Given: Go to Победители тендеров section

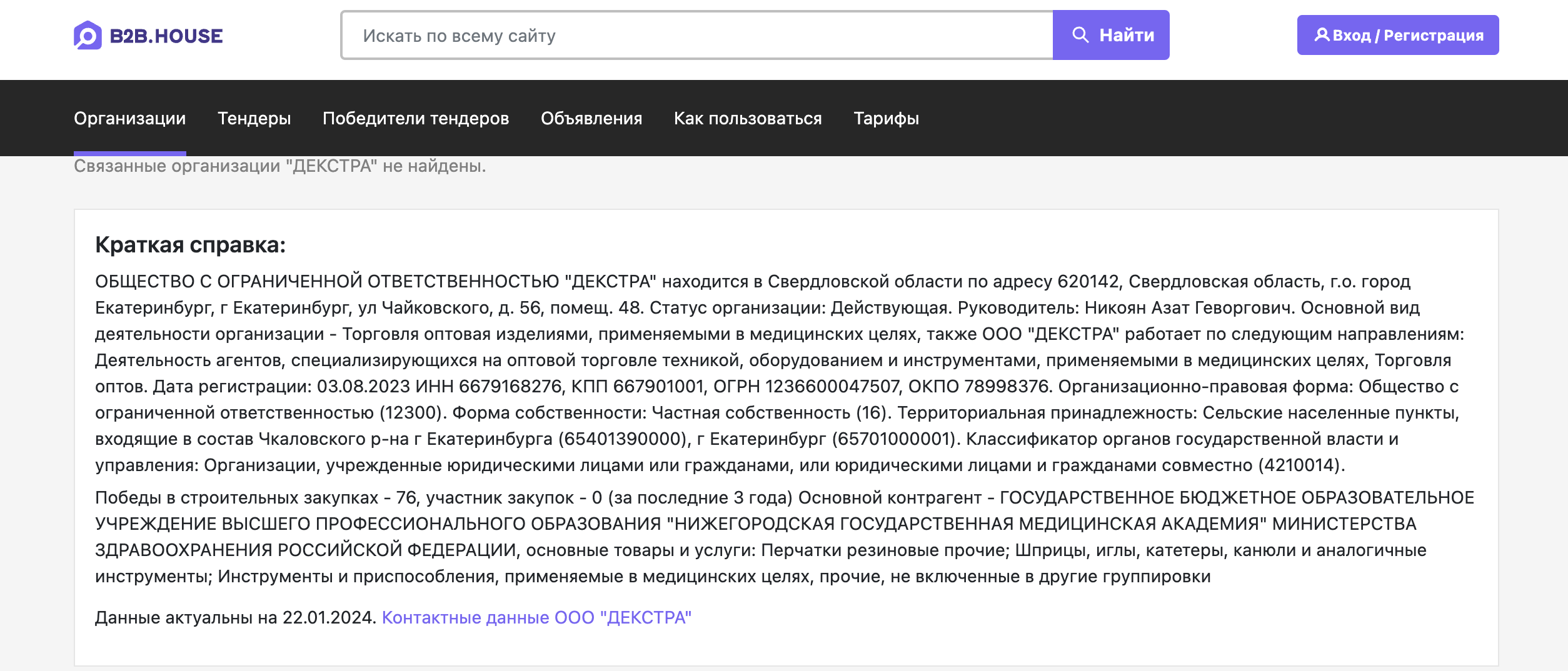Looking at the screenshot, I should tap(416, 118).
